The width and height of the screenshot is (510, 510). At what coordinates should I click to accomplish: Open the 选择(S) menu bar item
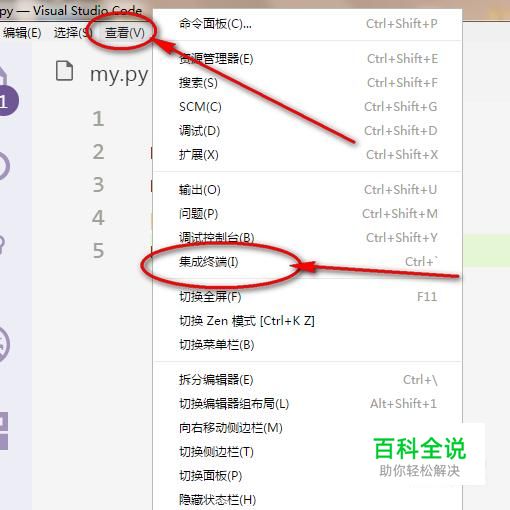click(x=73, y=33)
